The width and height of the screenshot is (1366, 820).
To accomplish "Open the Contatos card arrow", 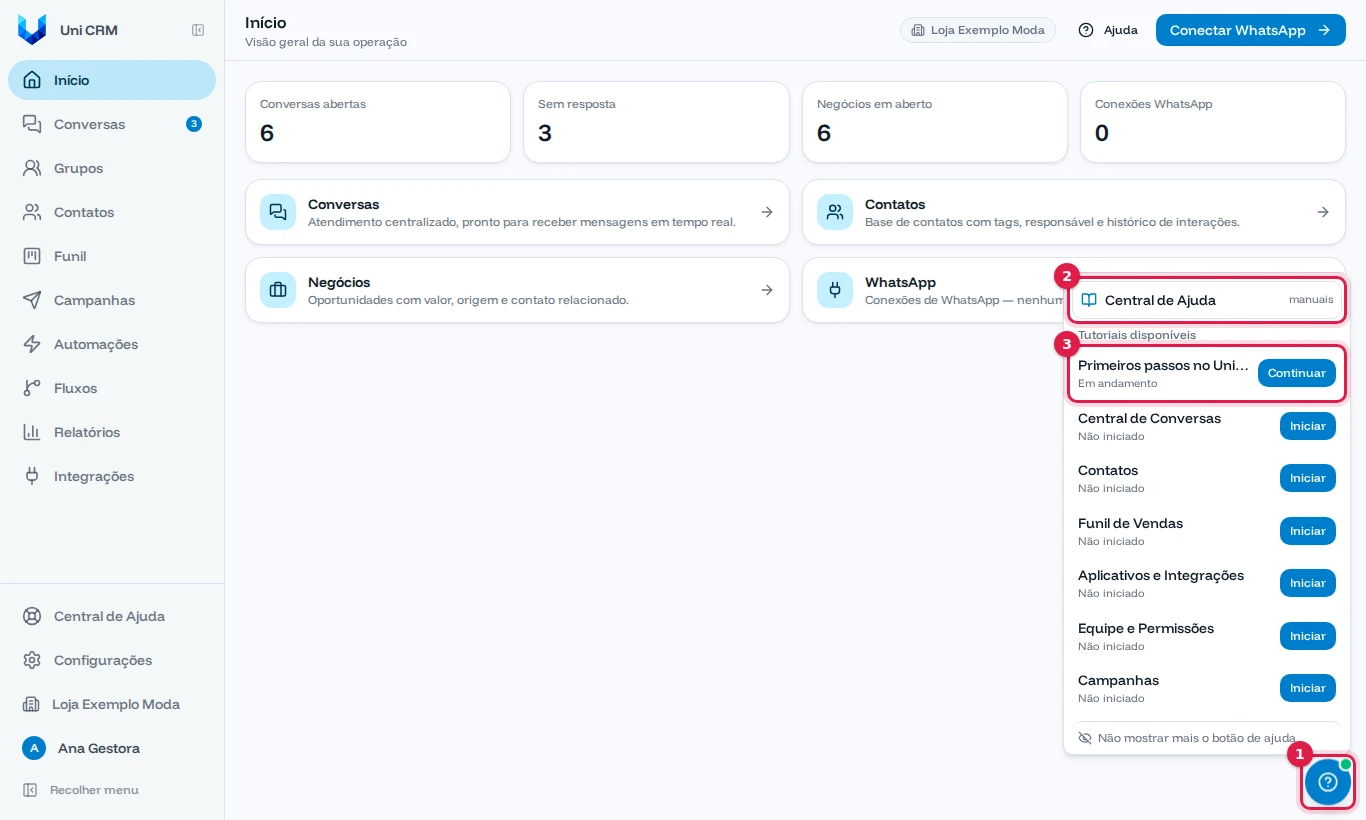I will click(x=1323, y=212).
